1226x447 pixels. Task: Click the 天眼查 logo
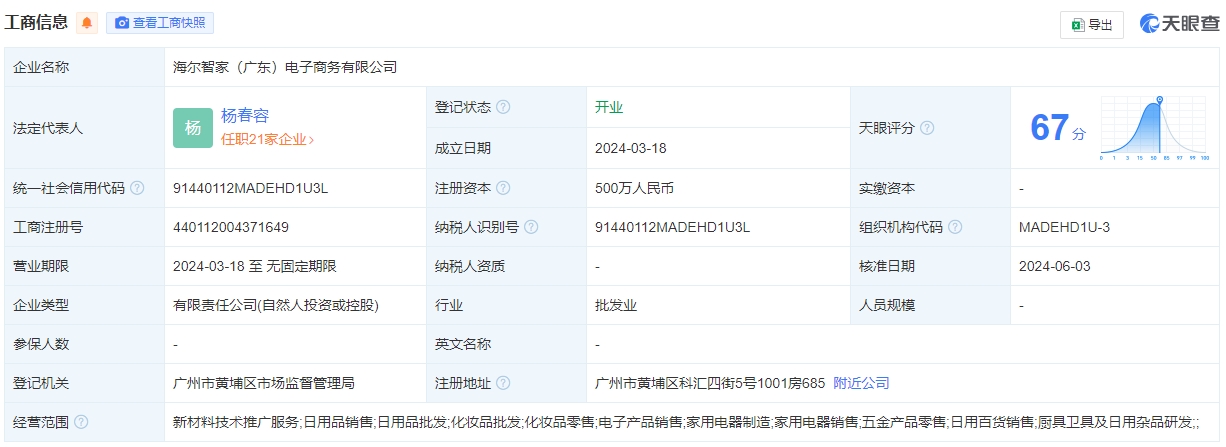[1179, 24]
